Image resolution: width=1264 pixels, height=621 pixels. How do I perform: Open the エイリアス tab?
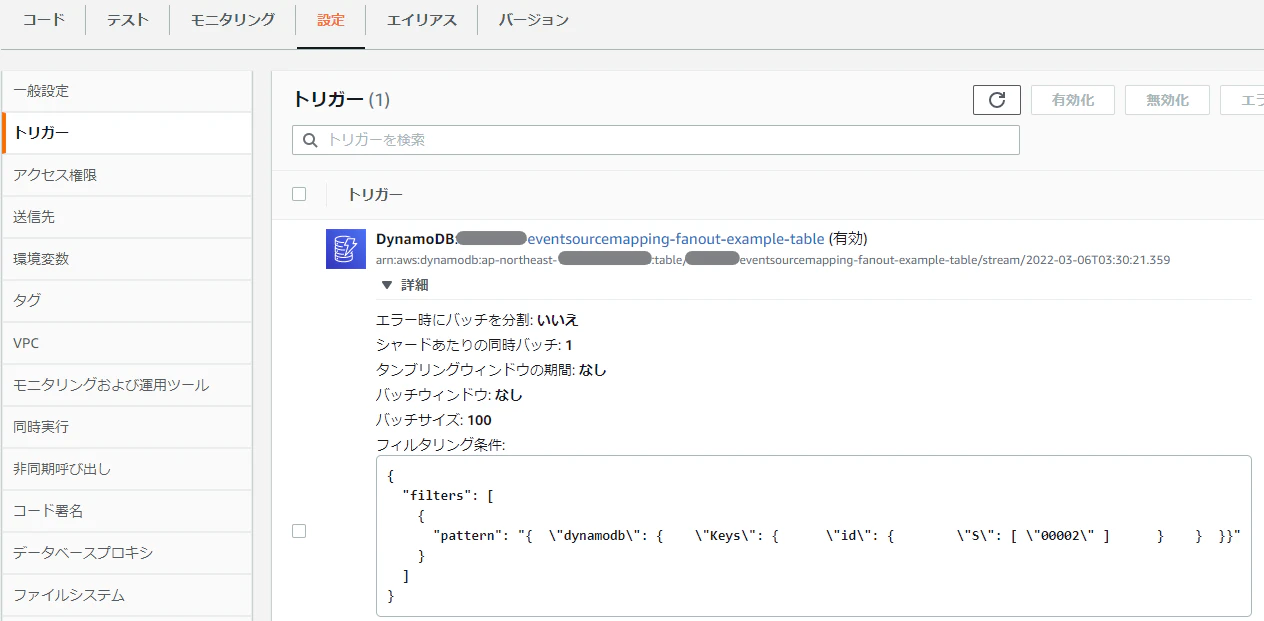[x=421, y=20]
